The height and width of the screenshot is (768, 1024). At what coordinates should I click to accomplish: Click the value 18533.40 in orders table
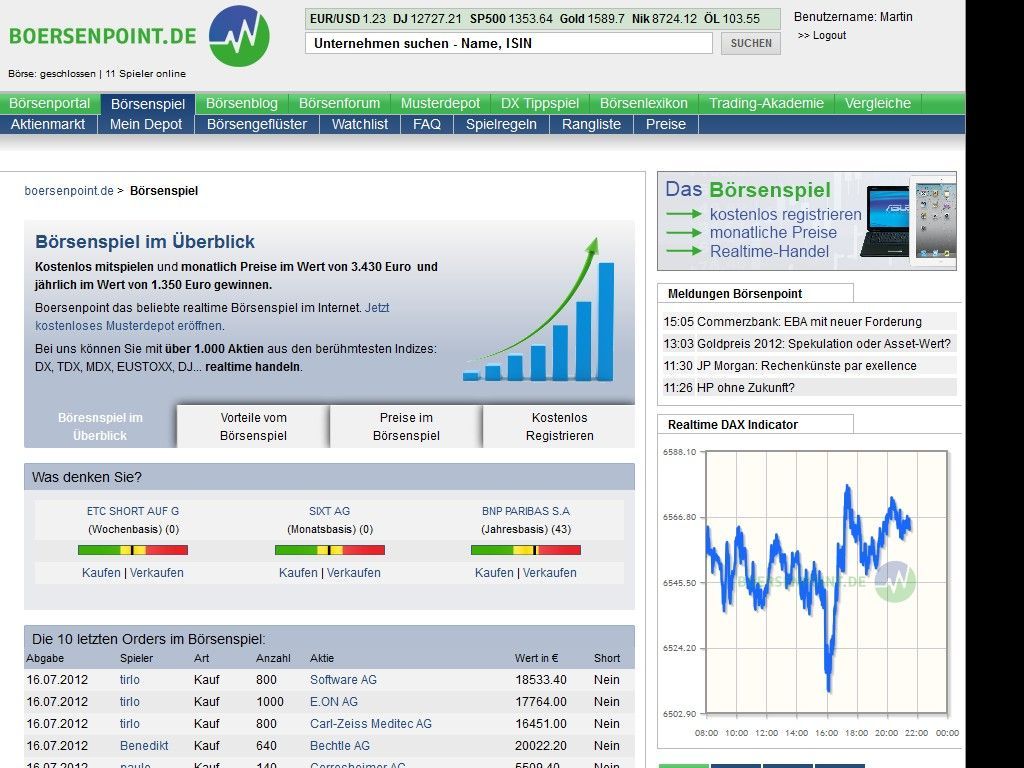pos(541,680)
